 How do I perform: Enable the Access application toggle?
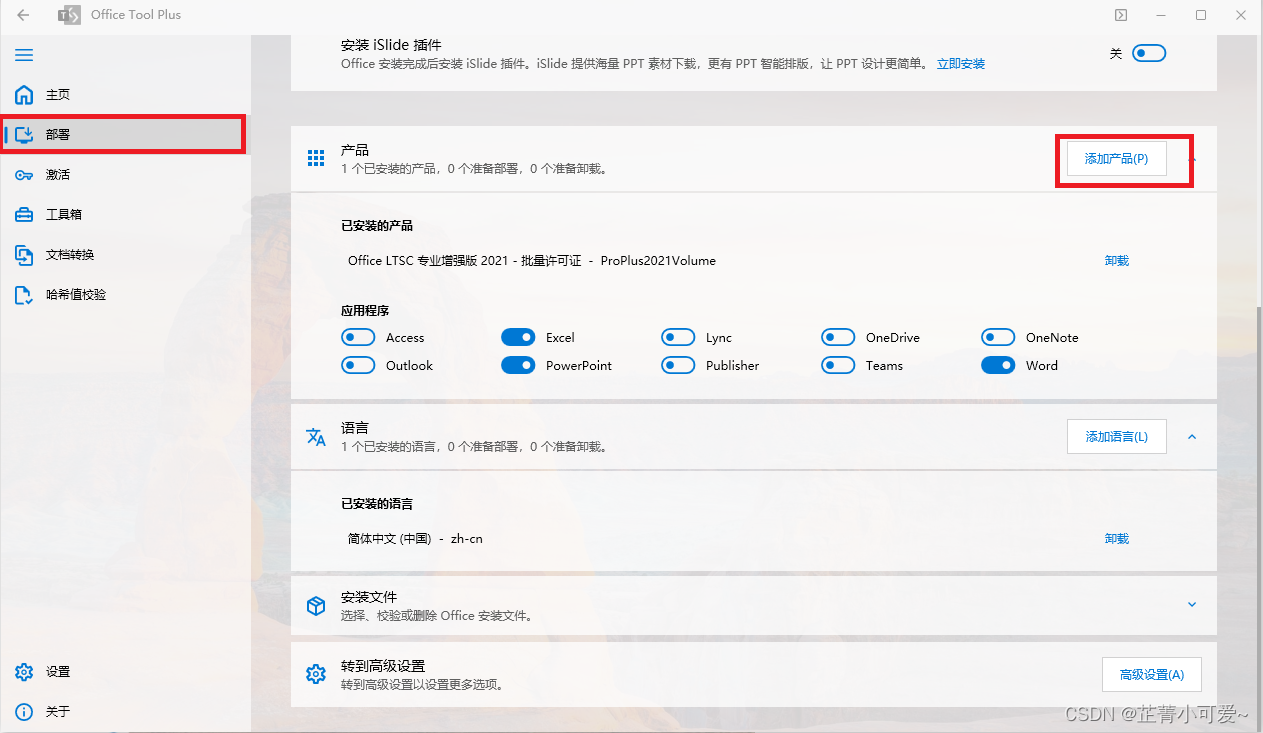point(358,338)
